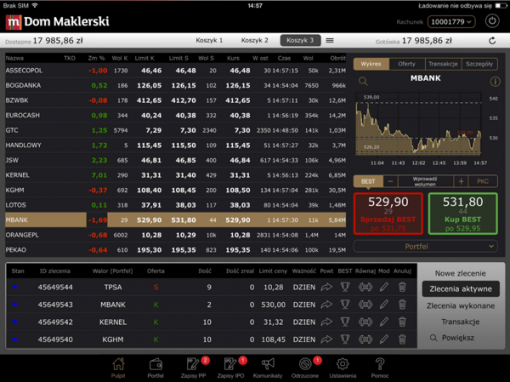
Task: Sort by Zm % column header
Action: point(97,58)
